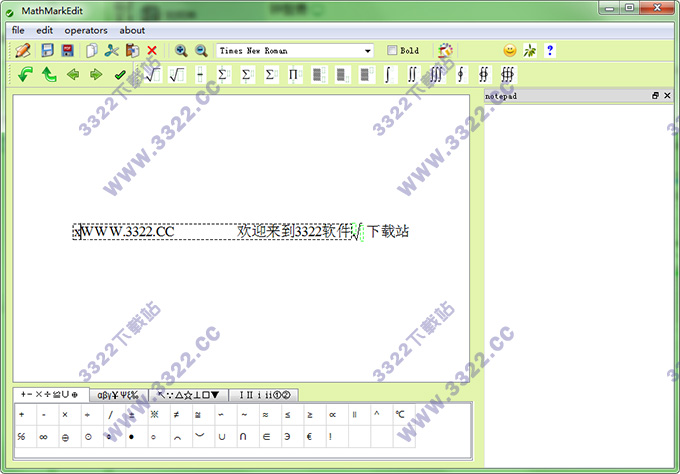Click the yellow smiley face icon
Image resolution: width=680 pixels, height=474 pixels.
coord(510,50)
